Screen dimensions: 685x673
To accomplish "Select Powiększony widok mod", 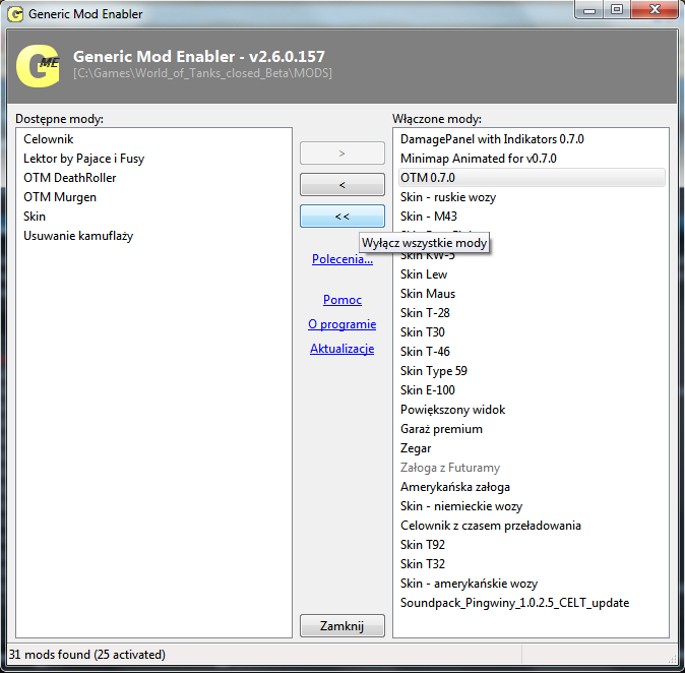I will click(x=453, y=410).
